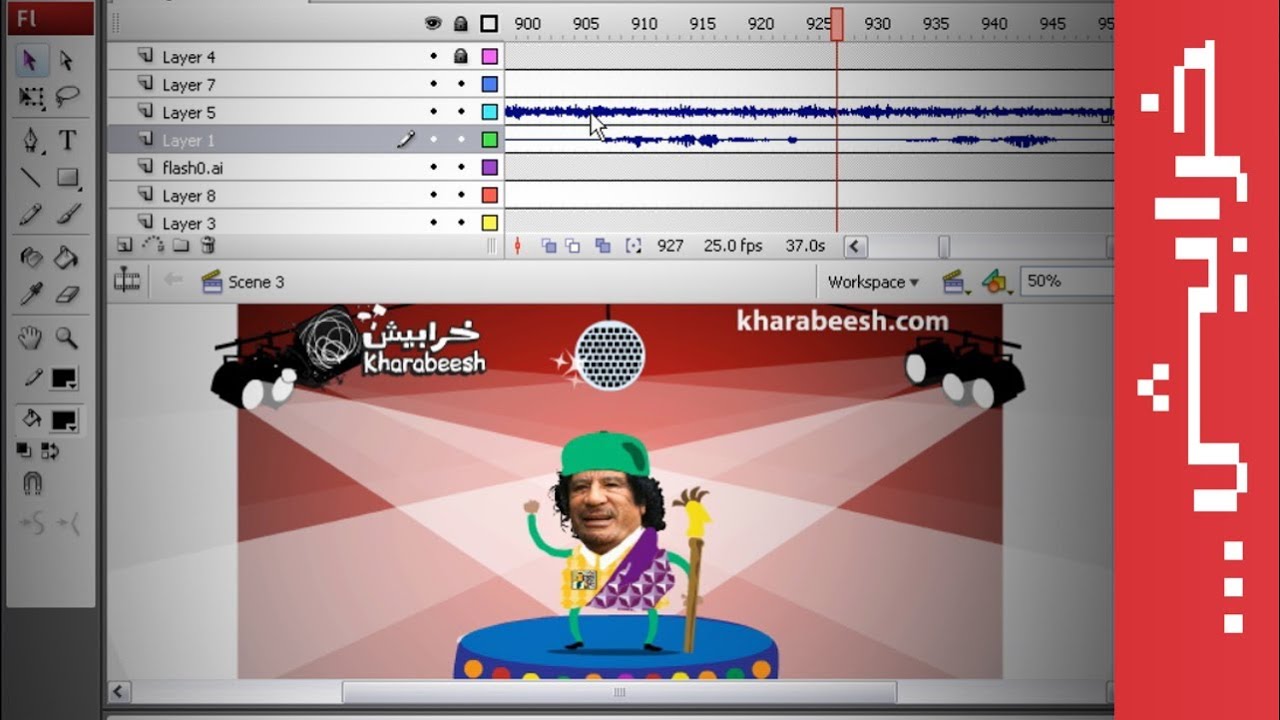This screenshot has height=720, width=1280.
Task: Open the 50% zoom level combo box
Action: pos(1066,282)
